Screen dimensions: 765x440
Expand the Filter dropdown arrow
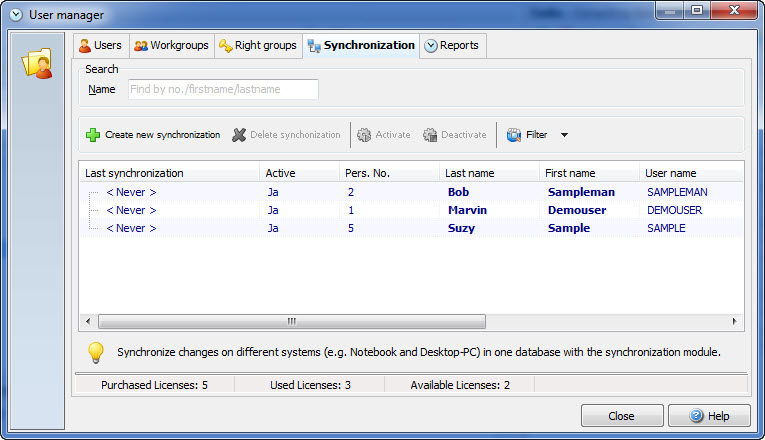564,135
